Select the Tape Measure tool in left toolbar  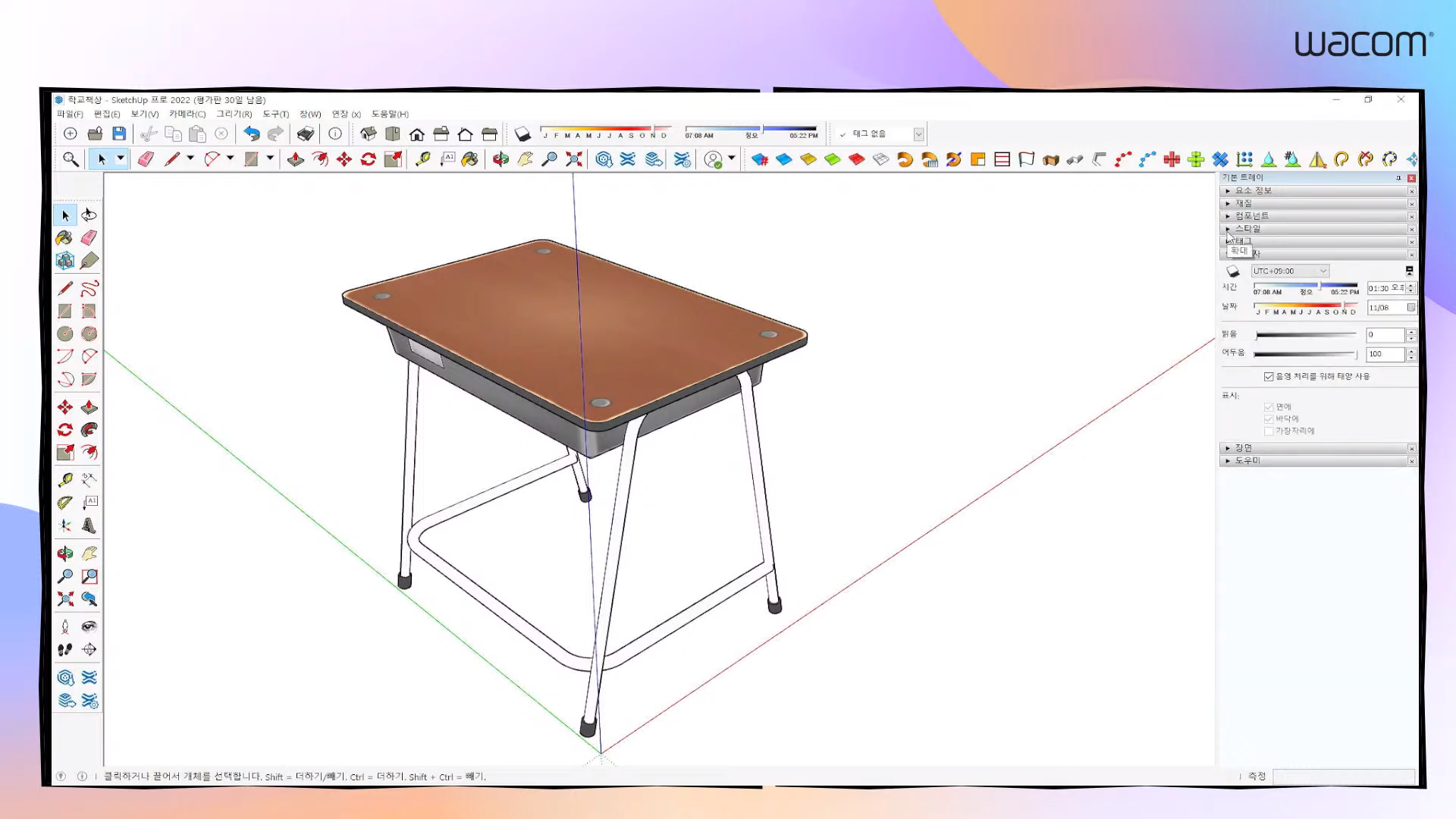65,480
